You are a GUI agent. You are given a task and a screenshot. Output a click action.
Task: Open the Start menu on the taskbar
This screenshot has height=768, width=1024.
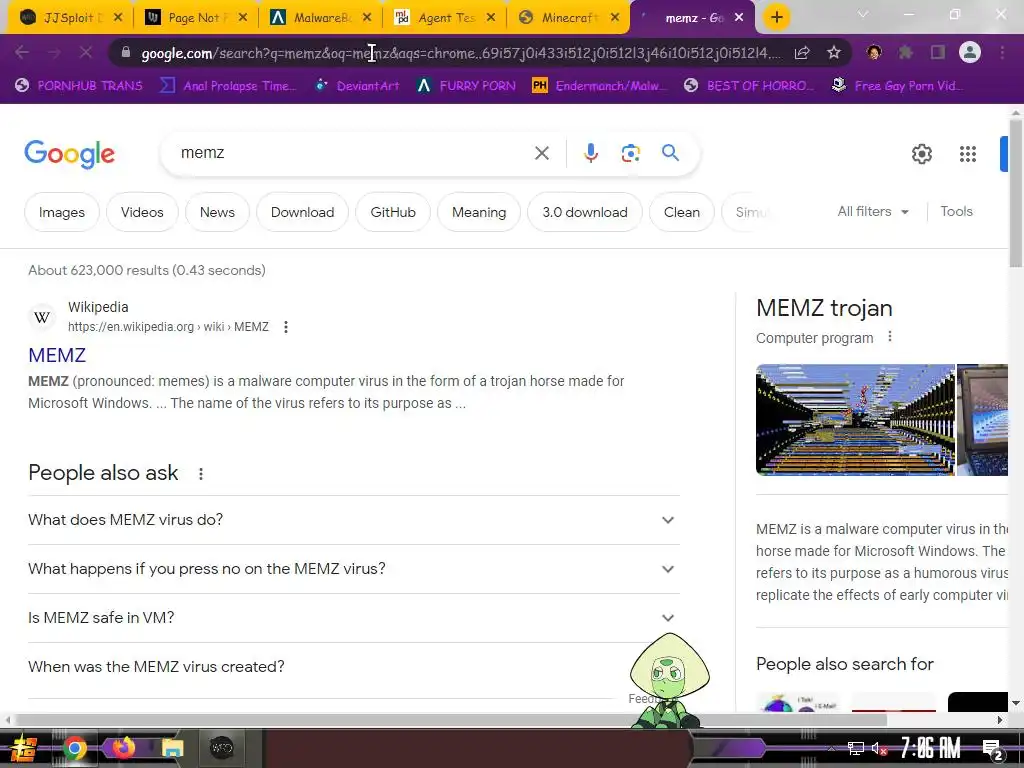pyautogui.click(x=24, y=748)
